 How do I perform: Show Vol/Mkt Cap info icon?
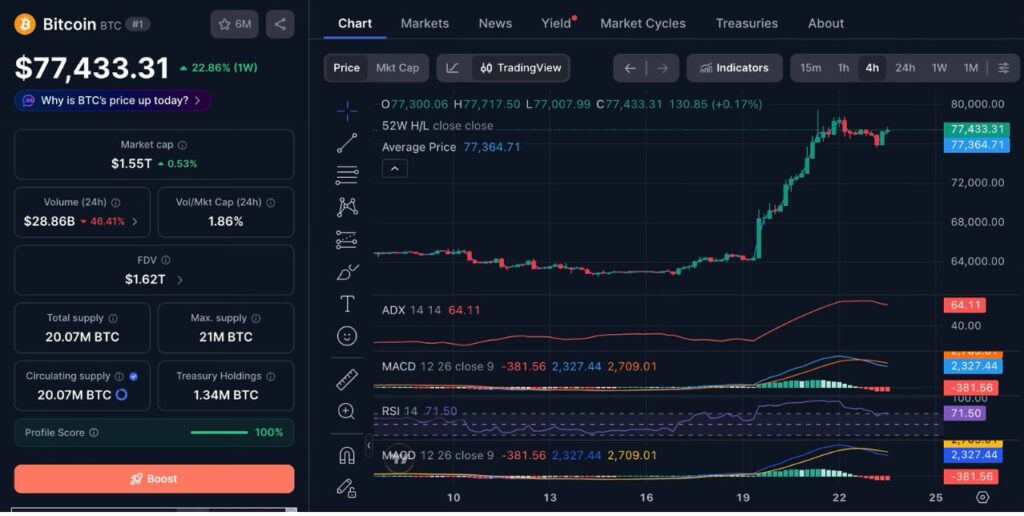270,202
